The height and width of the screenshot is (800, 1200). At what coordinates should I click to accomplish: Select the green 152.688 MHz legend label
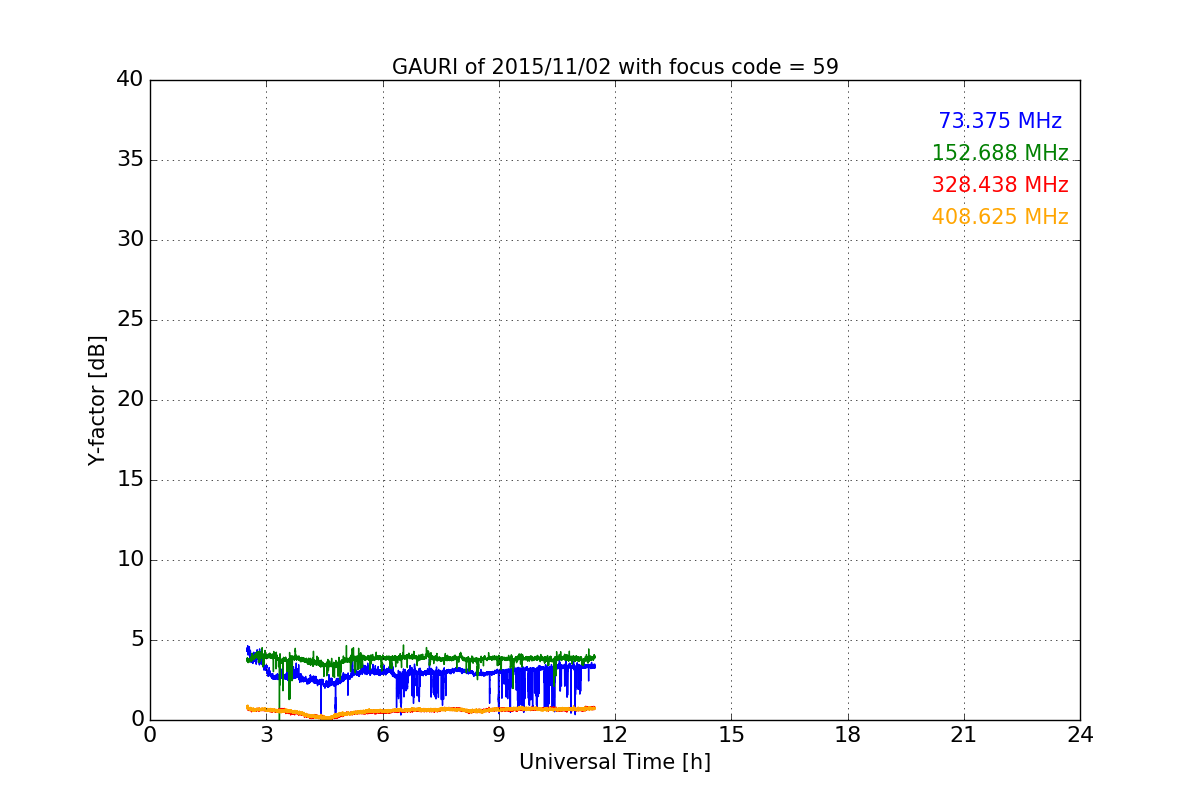[1000, 153]
